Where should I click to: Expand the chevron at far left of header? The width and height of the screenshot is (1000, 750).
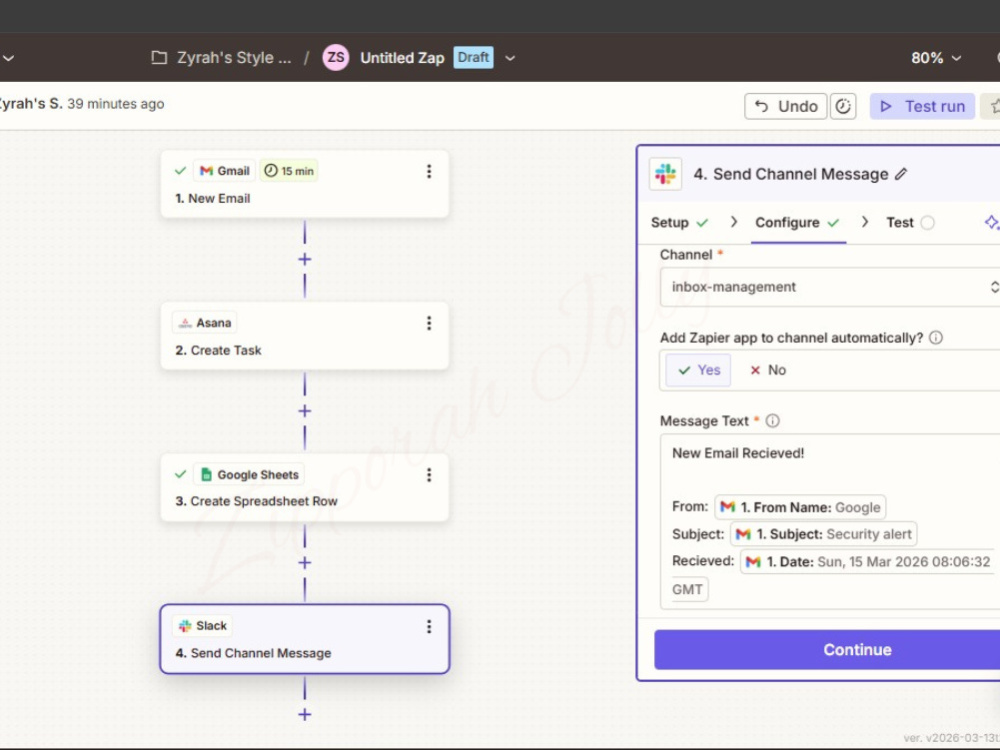[8, 58]
